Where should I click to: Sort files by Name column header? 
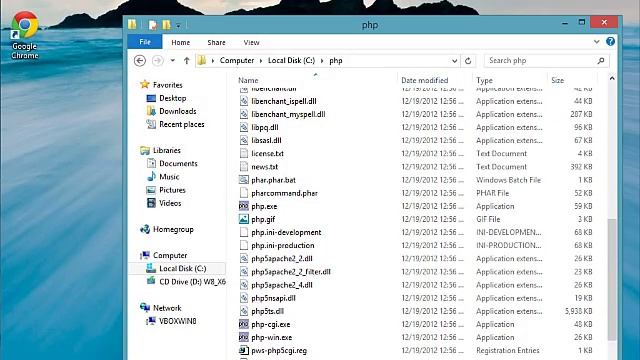click(x=248, y=80)
